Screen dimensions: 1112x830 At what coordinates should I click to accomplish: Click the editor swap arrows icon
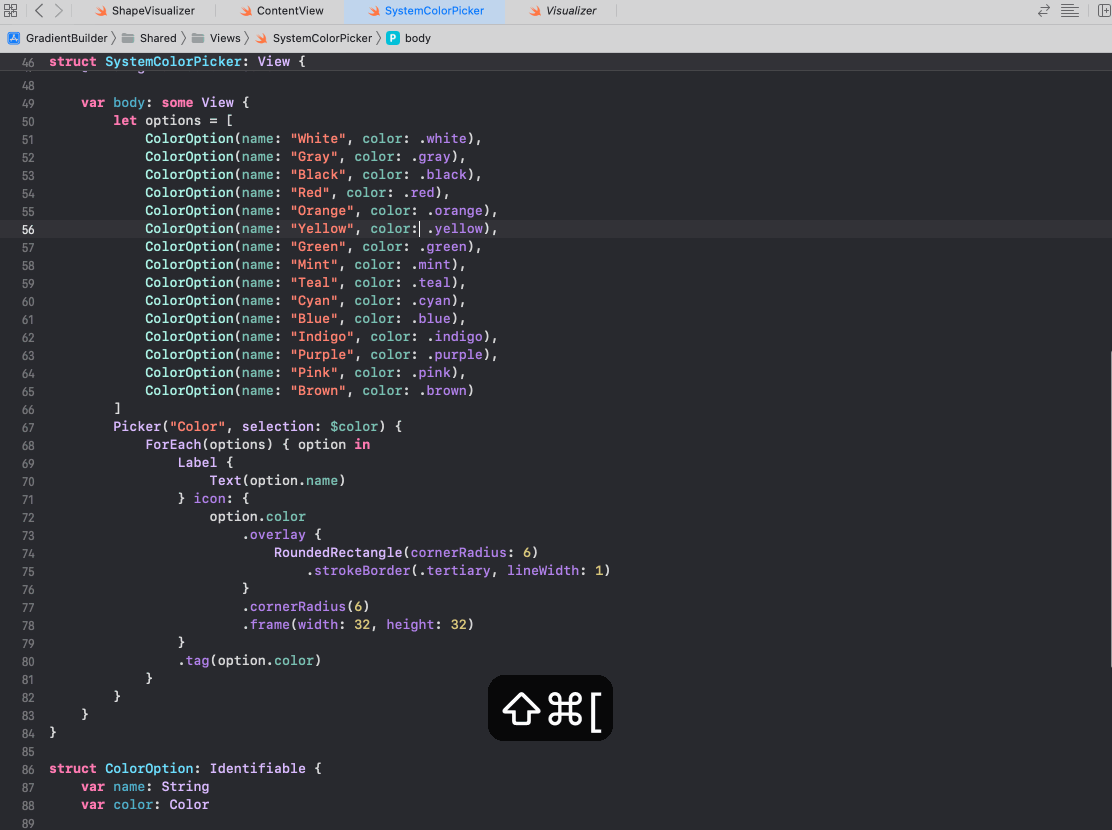coord(1043,11)
